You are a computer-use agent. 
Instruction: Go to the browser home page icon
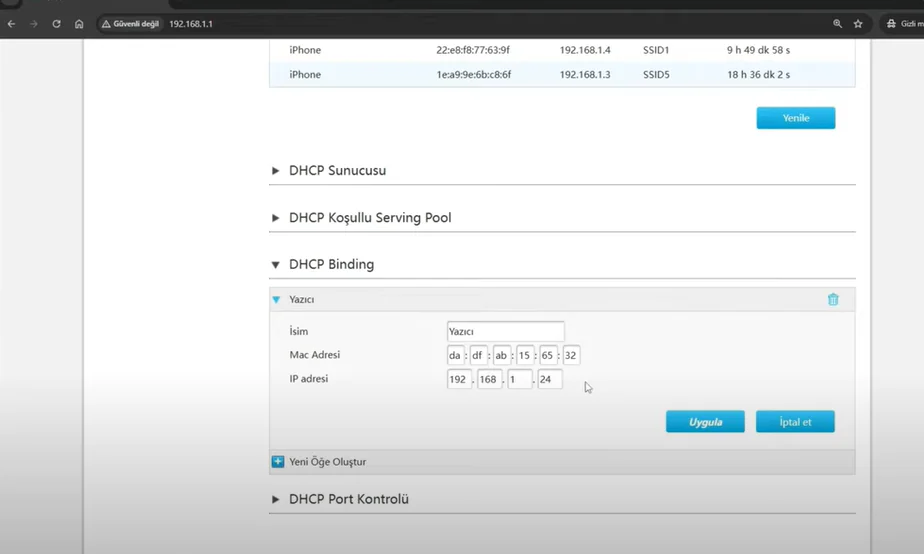pyautogui.click(x=79, y=23)
